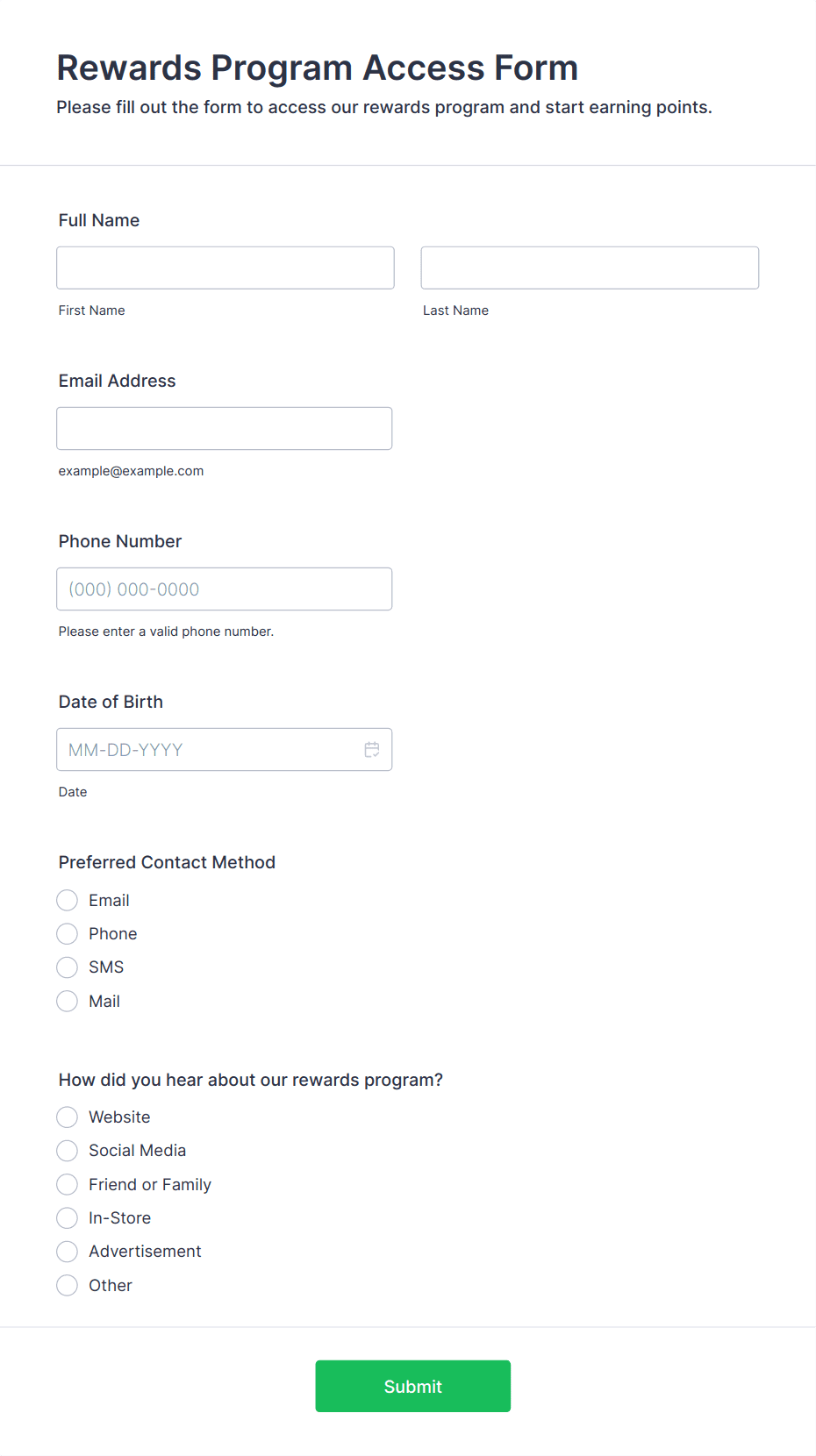The height and width of the screenshot is (1456, 816).
Task: Select the Other radio option
Action: [68, 1286]
